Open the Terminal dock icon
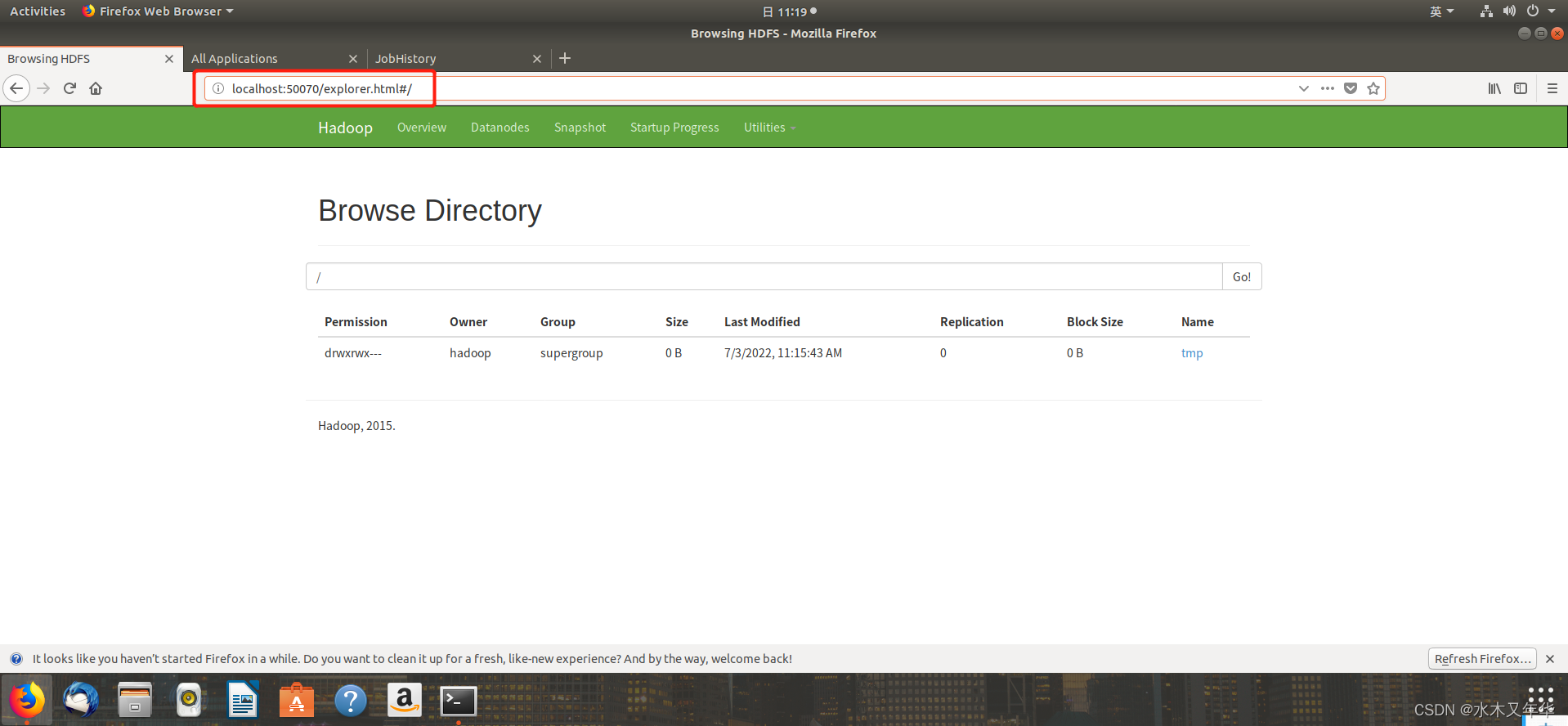The height and width of the screenshot is (726, 1568). (459, 701)
